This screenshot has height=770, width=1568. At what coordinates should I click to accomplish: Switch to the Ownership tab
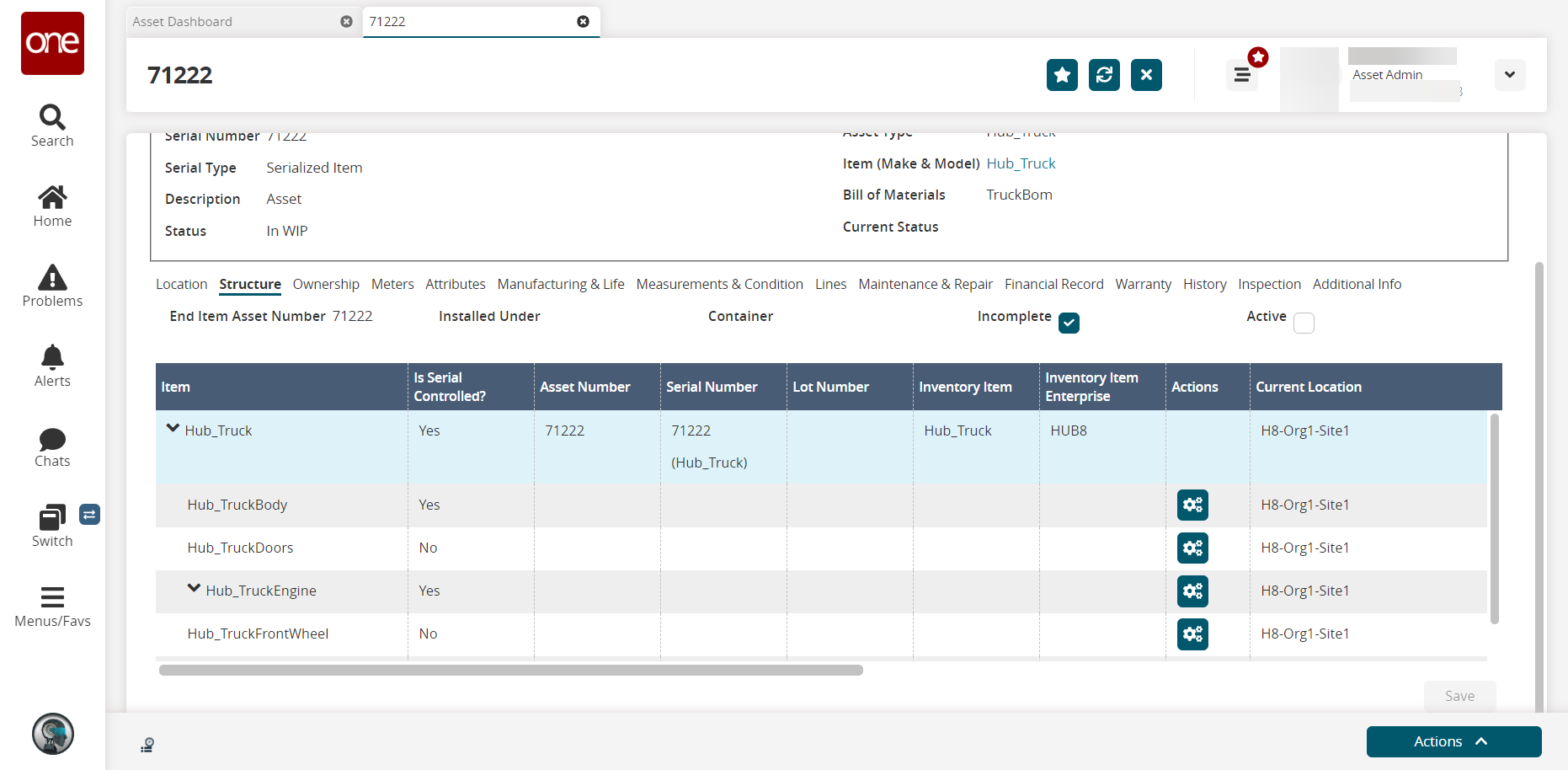tap(326, 284)
